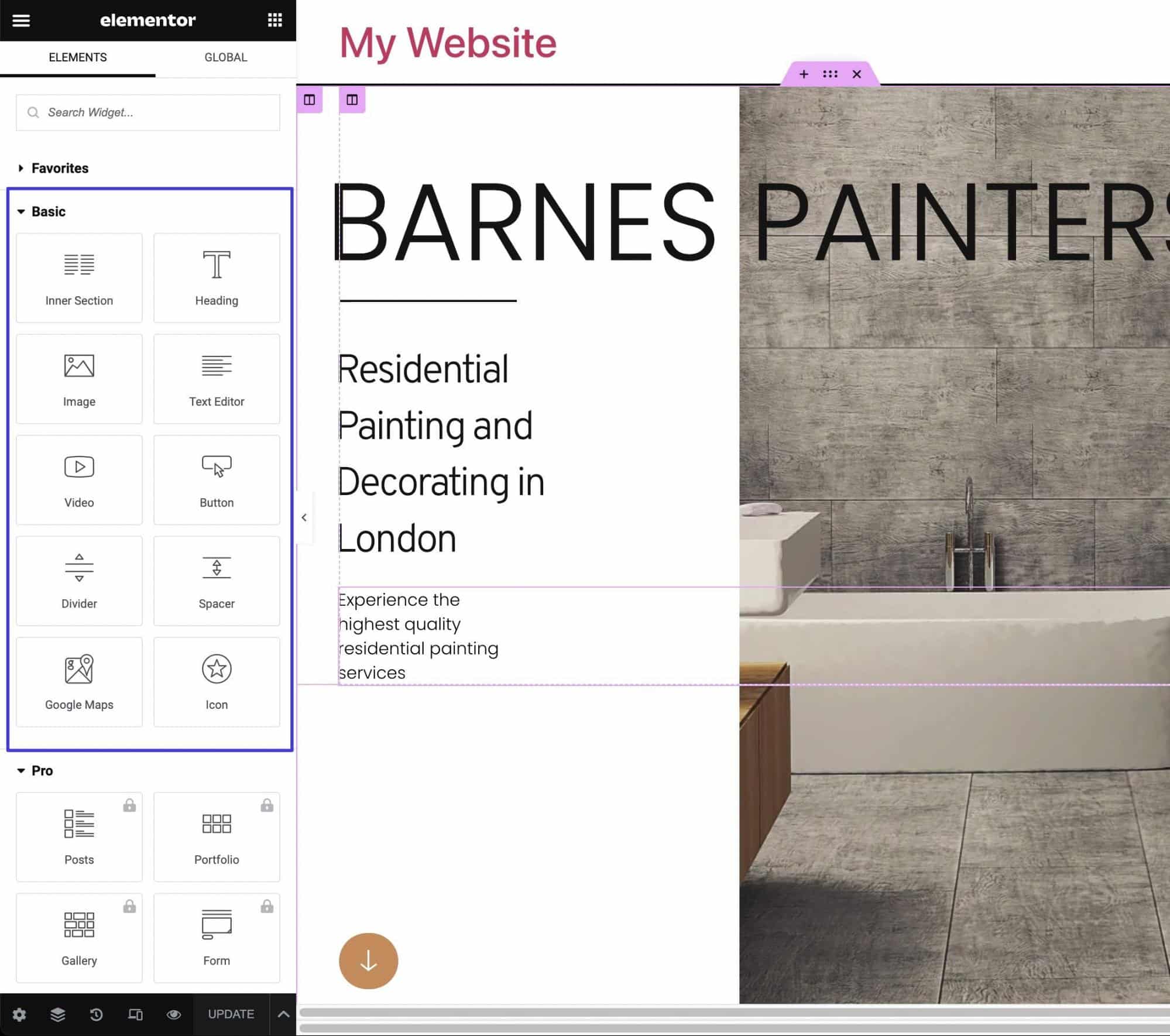This screenshot has width=1170, height=1036.
Task: Toggle responsive mode icon
Action: [135, 1014]
